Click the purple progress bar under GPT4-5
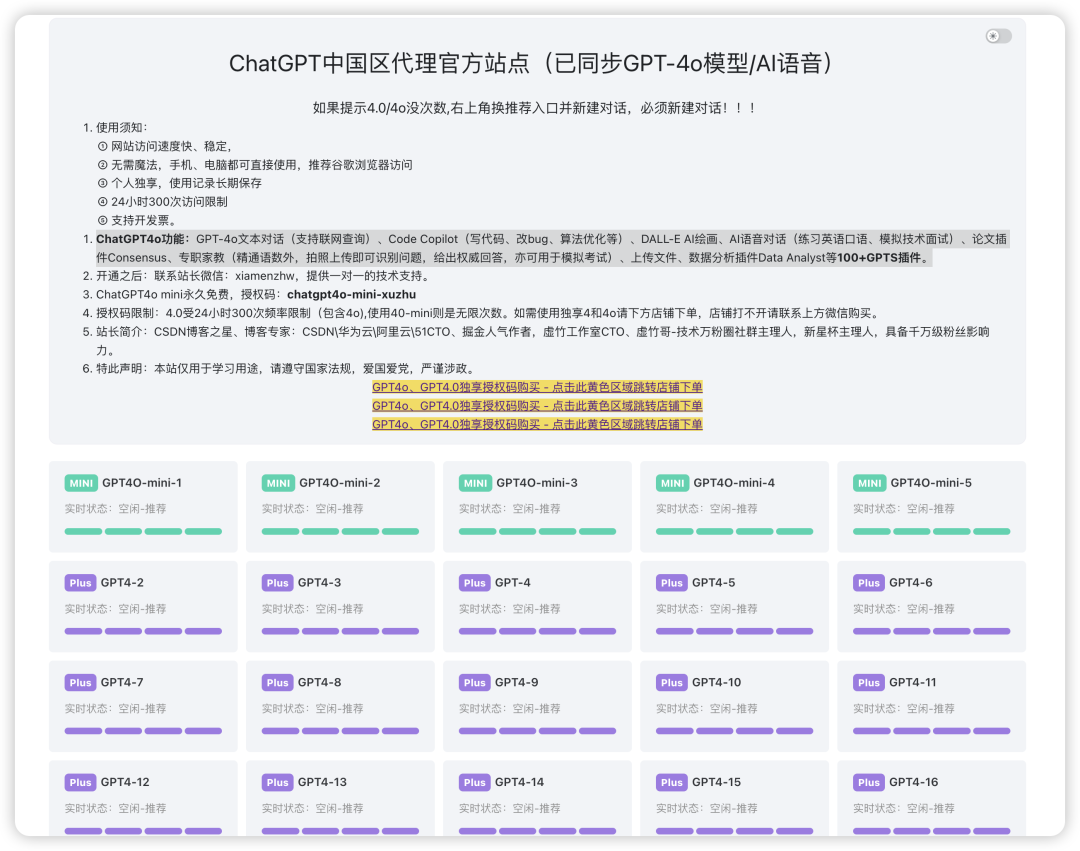Viewport: 1080px width, 851px height. (734, 631)
